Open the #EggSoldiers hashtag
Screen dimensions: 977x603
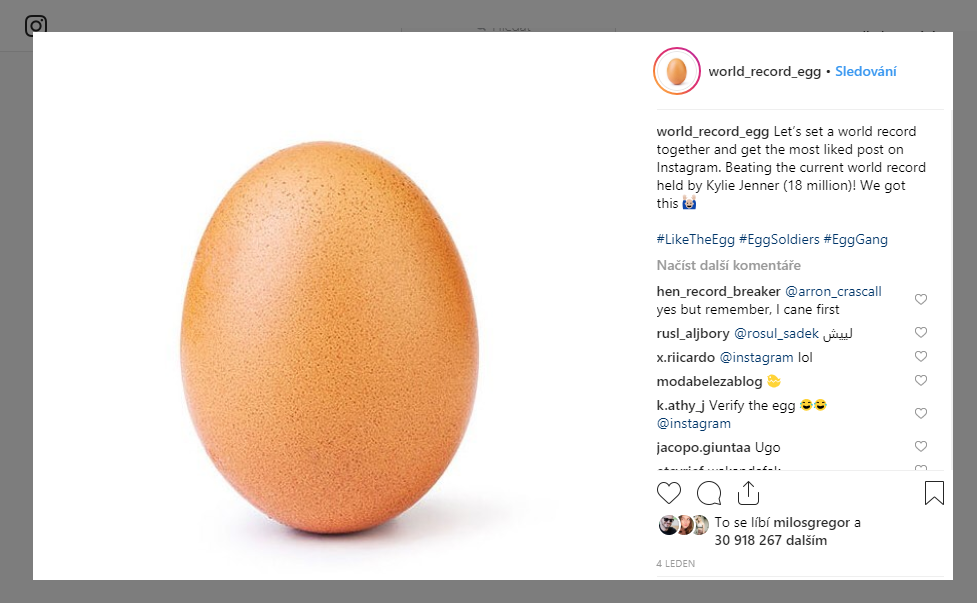coord(779,239)
